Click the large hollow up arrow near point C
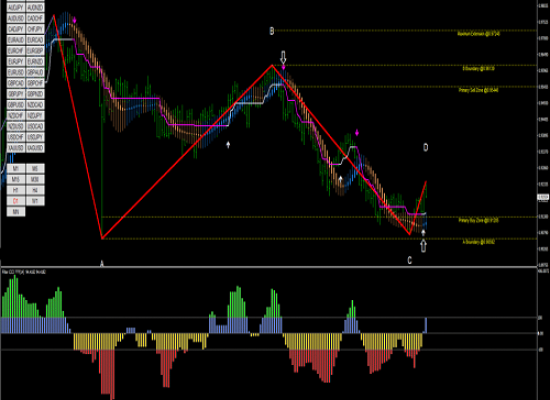Image resolution: width=550 pixels, height=400 pixels. 423,246
